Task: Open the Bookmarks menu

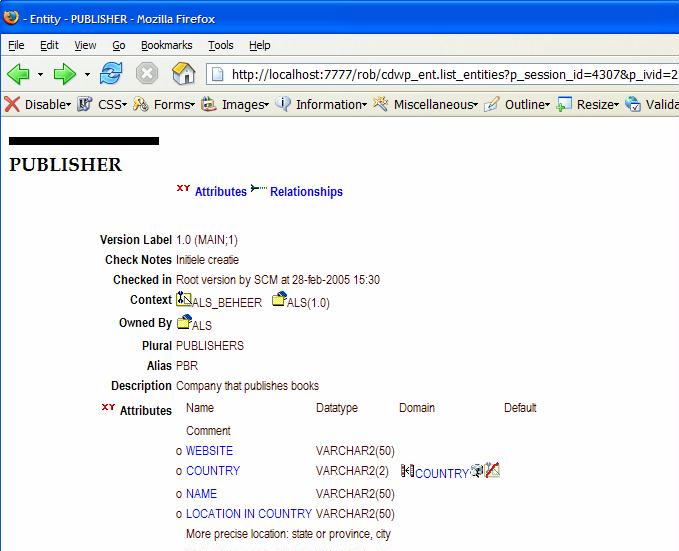Action: 166,45
